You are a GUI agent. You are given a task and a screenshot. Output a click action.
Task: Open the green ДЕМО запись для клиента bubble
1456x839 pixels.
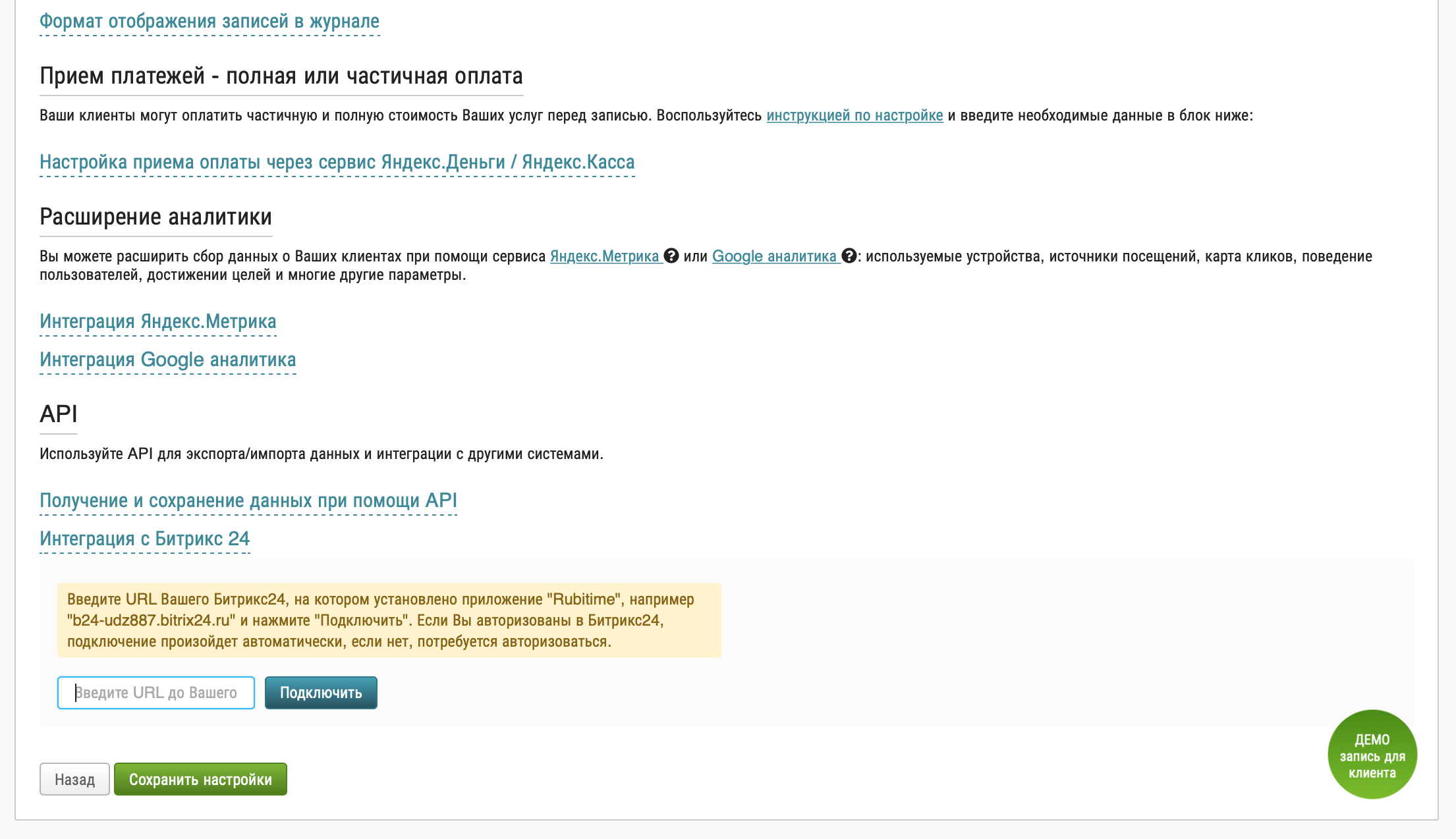[1372, 755]
